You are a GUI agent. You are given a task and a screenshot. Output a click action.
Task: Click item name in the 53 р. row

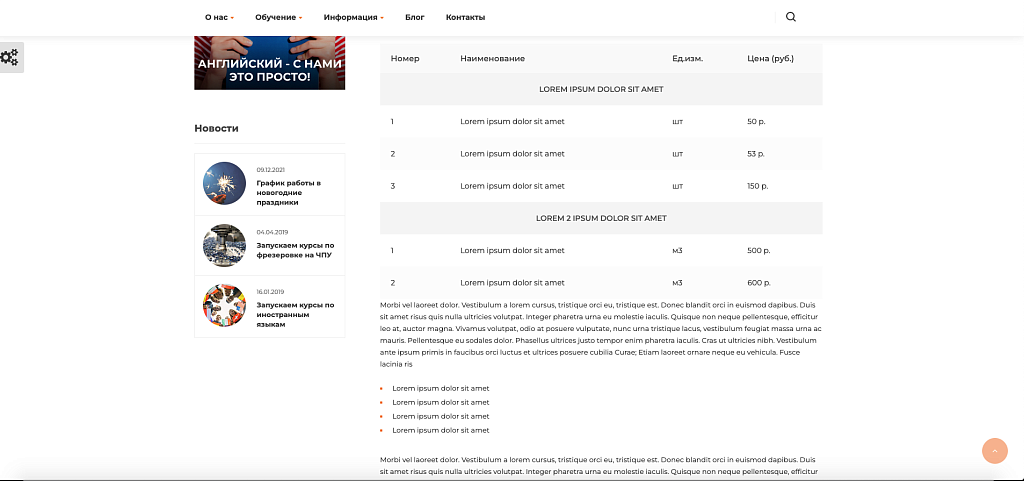(x=512, y=154)
